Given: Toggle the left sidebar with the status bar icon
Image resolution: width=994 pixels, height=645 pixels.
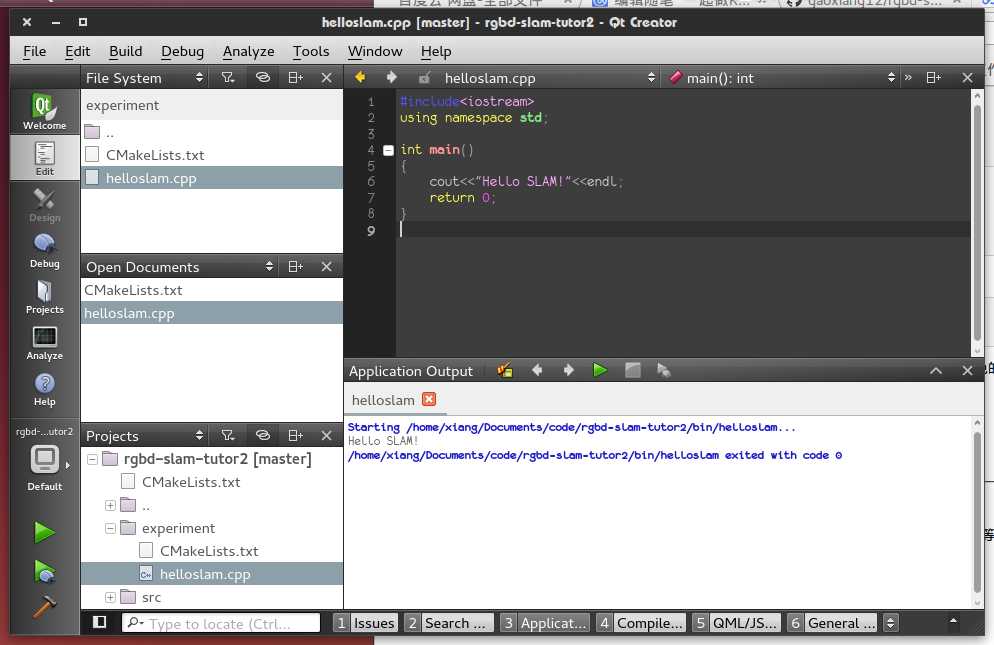Looking at the screenshot, I should [x=100, y=622].
